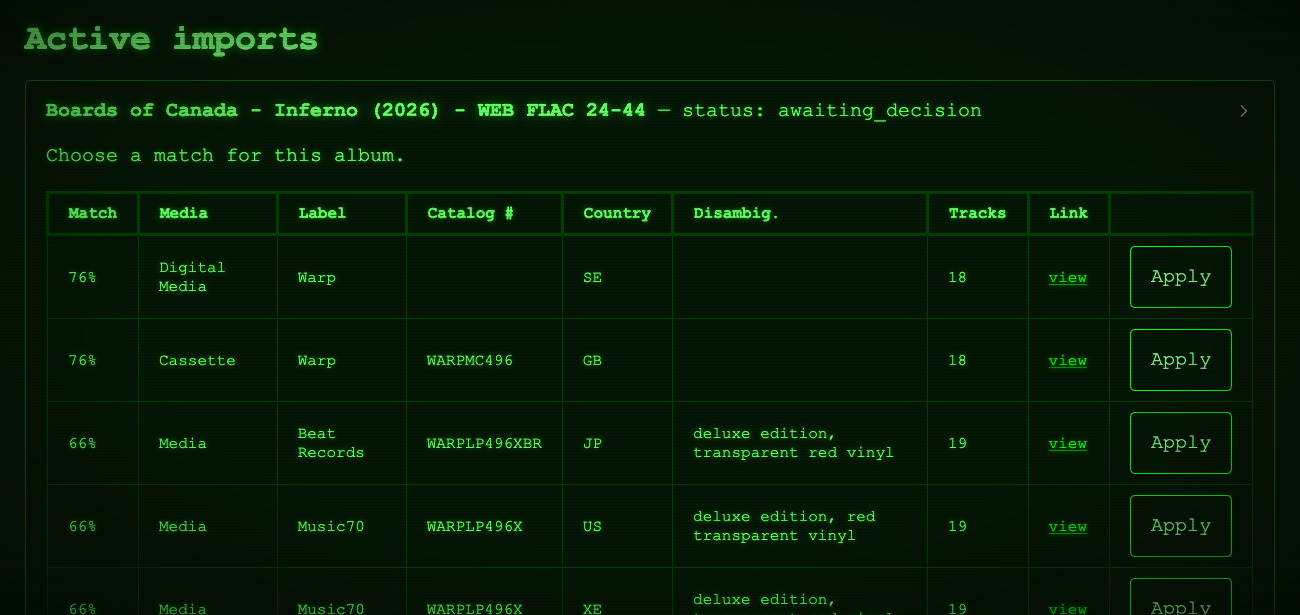Screen dimensions: 1300x615
Task: Follow the view link for Beat Records
Action: point(1068,444)
